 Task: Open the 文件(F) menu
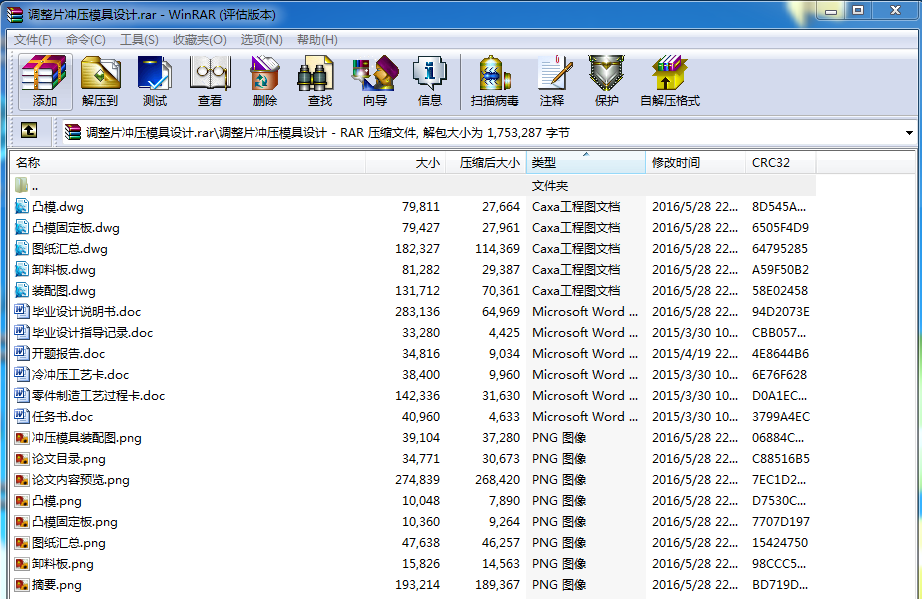click(33, 39)
